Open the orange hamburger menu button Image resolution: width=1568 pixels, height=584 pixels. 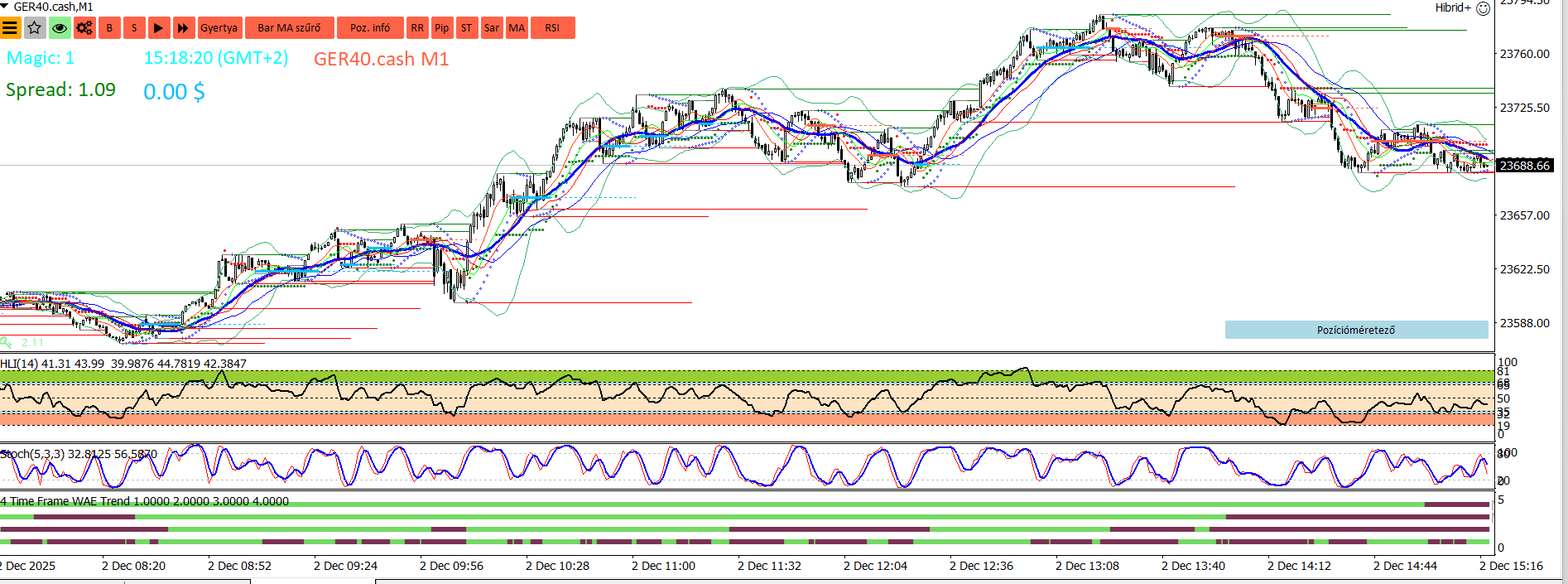(10, 28)
